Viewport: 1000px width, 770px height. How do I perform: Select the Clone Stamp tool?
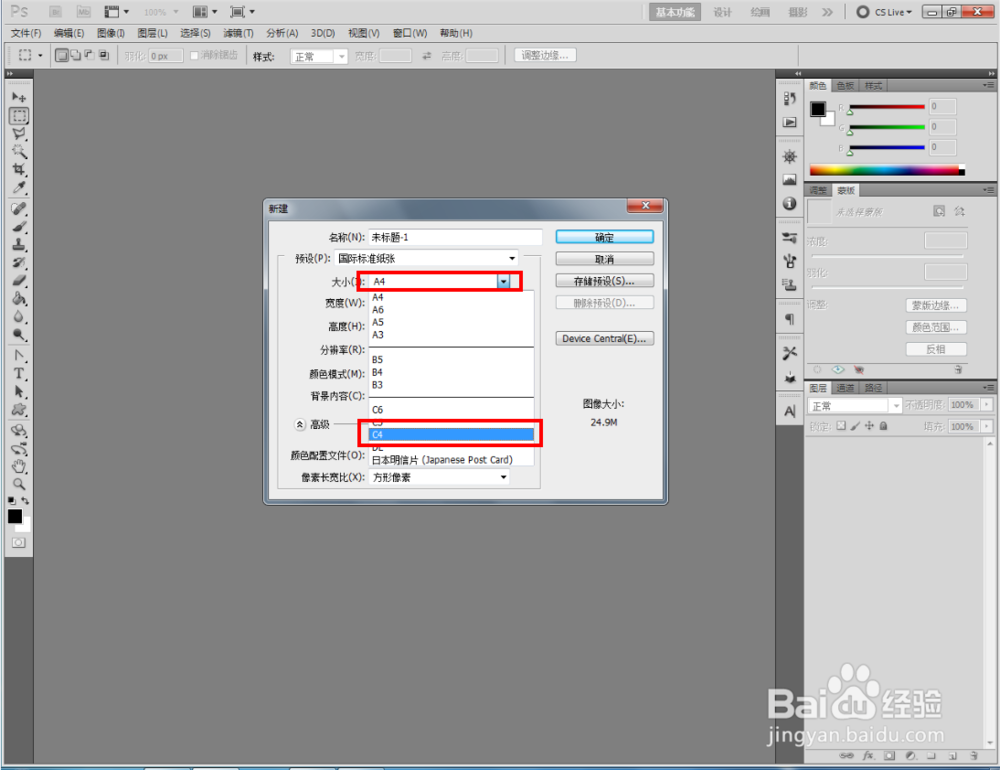pyautogui.click(x=19, y=244)
